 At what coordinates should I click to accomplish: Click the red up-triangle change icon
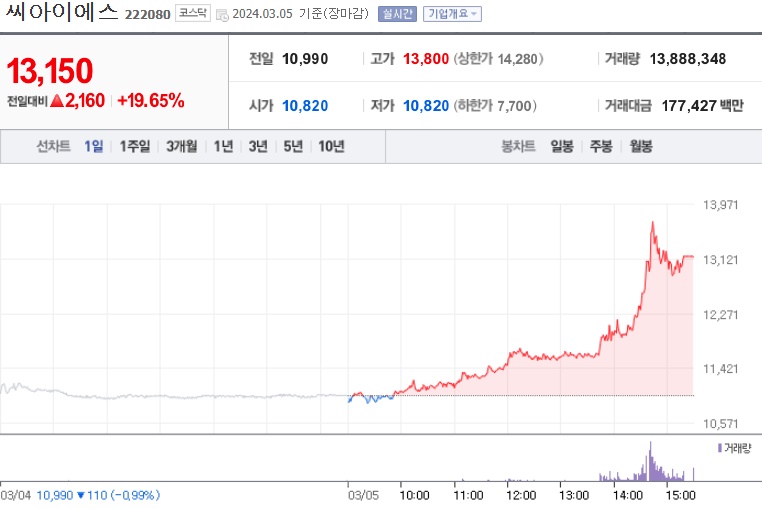[x=57, y=101]
